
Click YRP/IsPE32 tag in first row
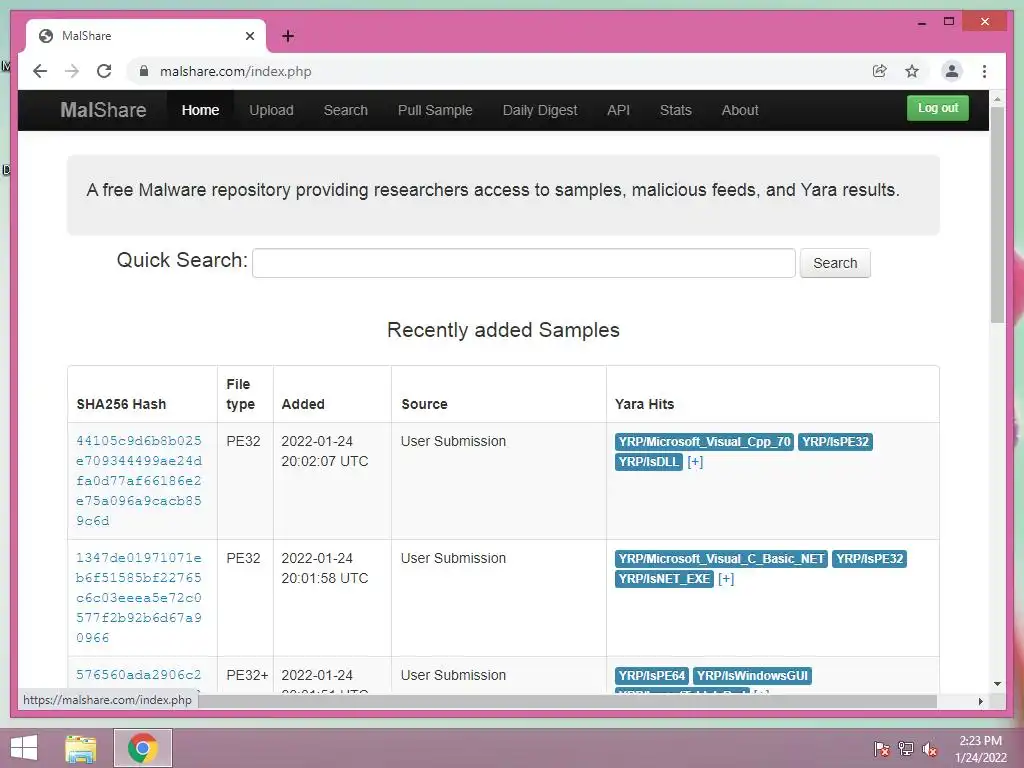(835, 441)
